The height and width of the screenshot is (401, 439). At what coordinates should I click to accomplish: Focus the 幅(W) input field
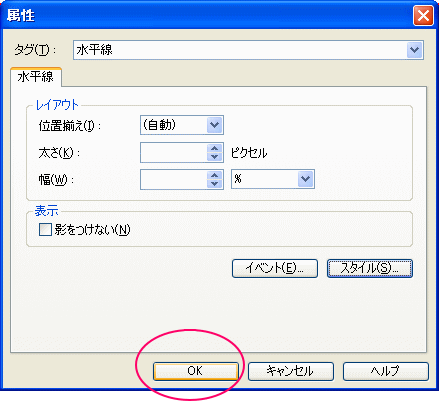tap(174, 180)
